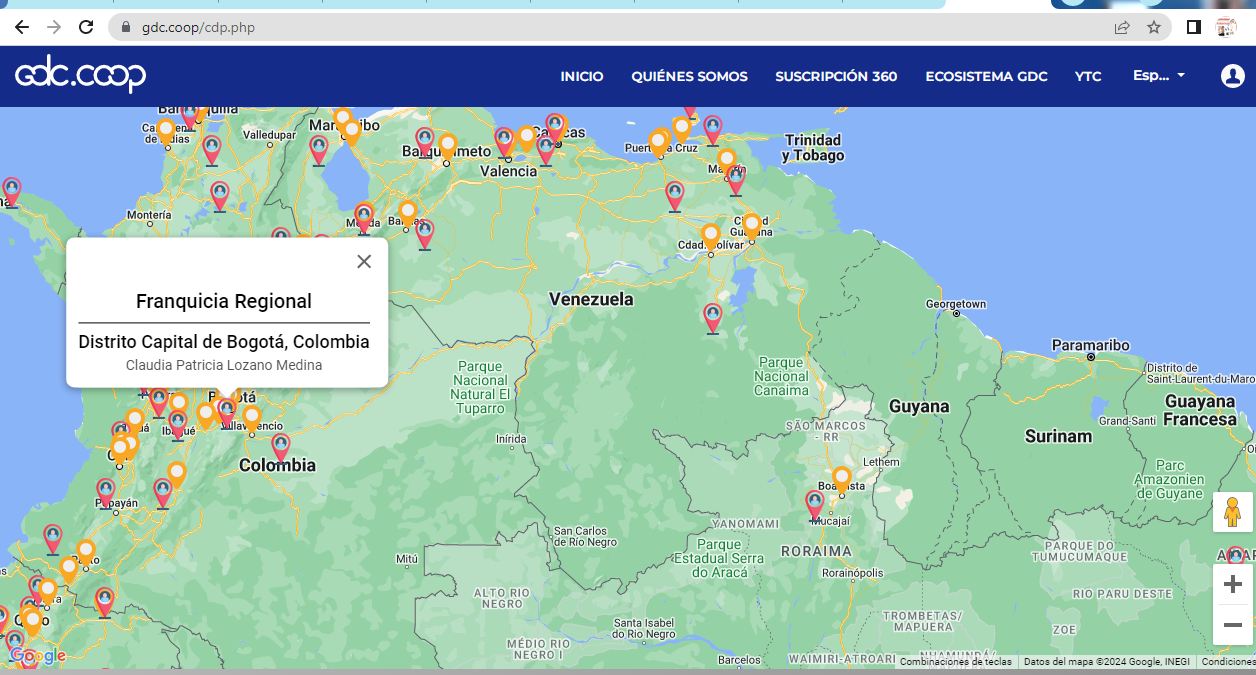Select the red marker near Montería
The width and height of the screenshot is (1256, 675).
220,195
